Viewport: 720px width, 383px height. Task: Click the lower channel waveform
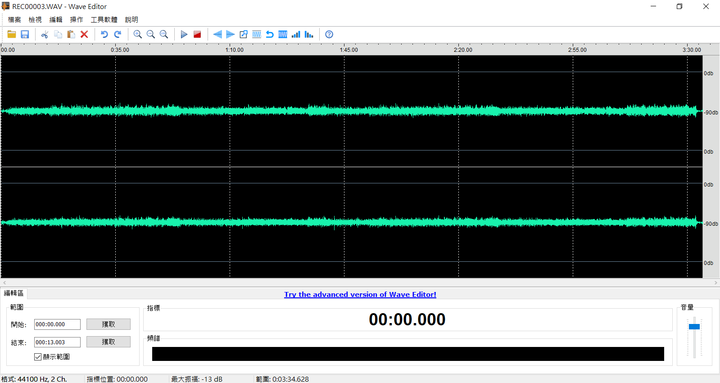pyautogui.click(x=351, y=222)
